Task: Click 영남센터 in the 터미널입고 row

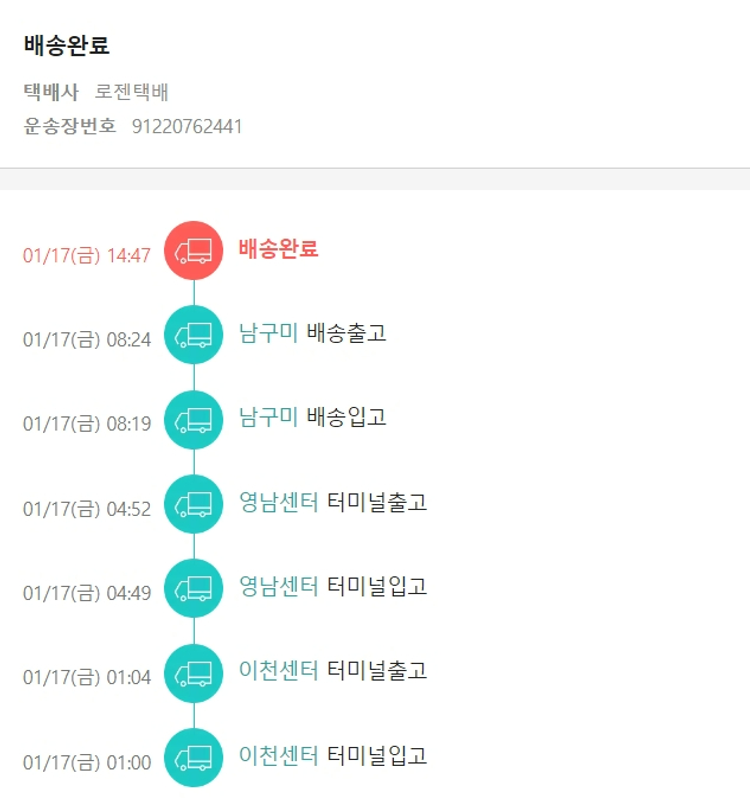Action: 279,587
